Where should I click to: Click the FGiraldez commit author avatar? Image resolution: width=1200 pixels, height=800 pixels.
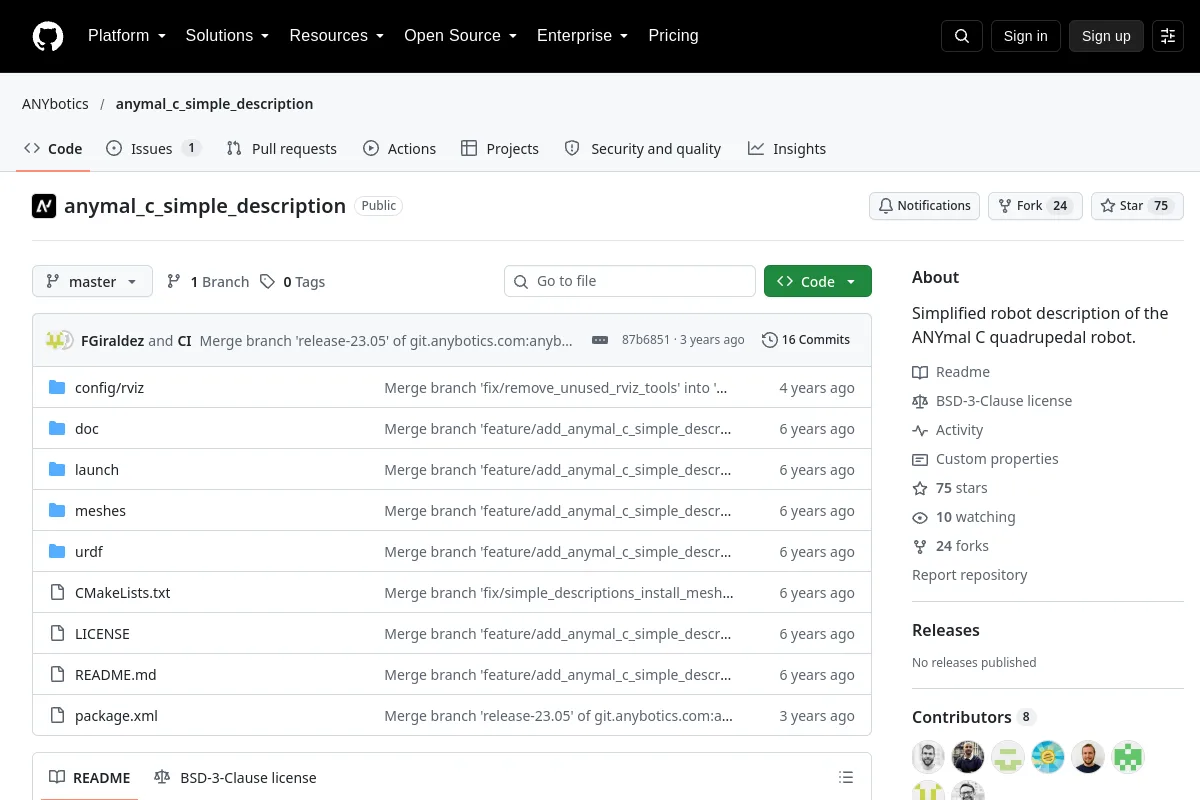[x=54, y=340]
